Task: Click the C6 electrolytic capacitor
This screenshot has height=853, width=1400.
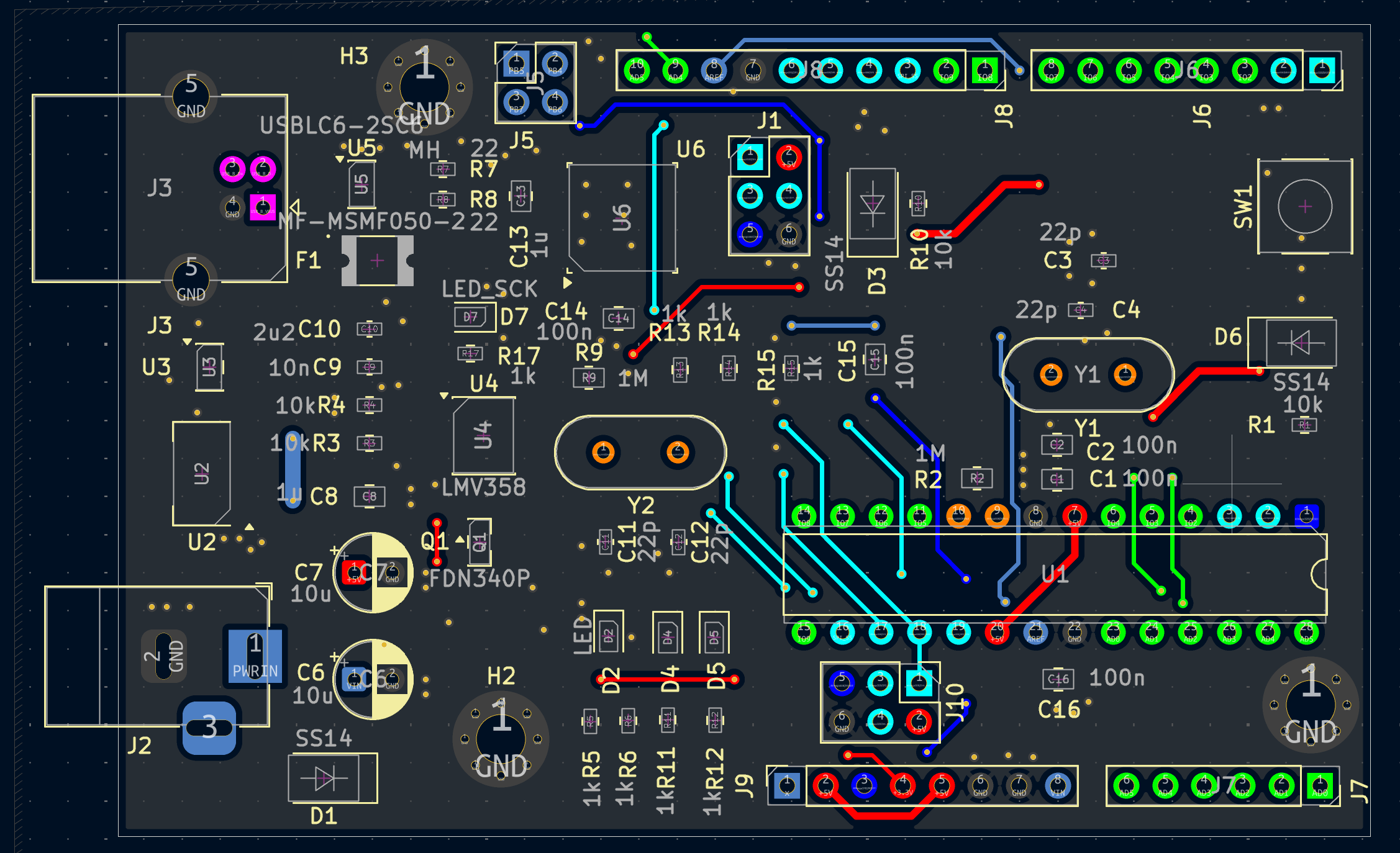Action: [373, 679]
